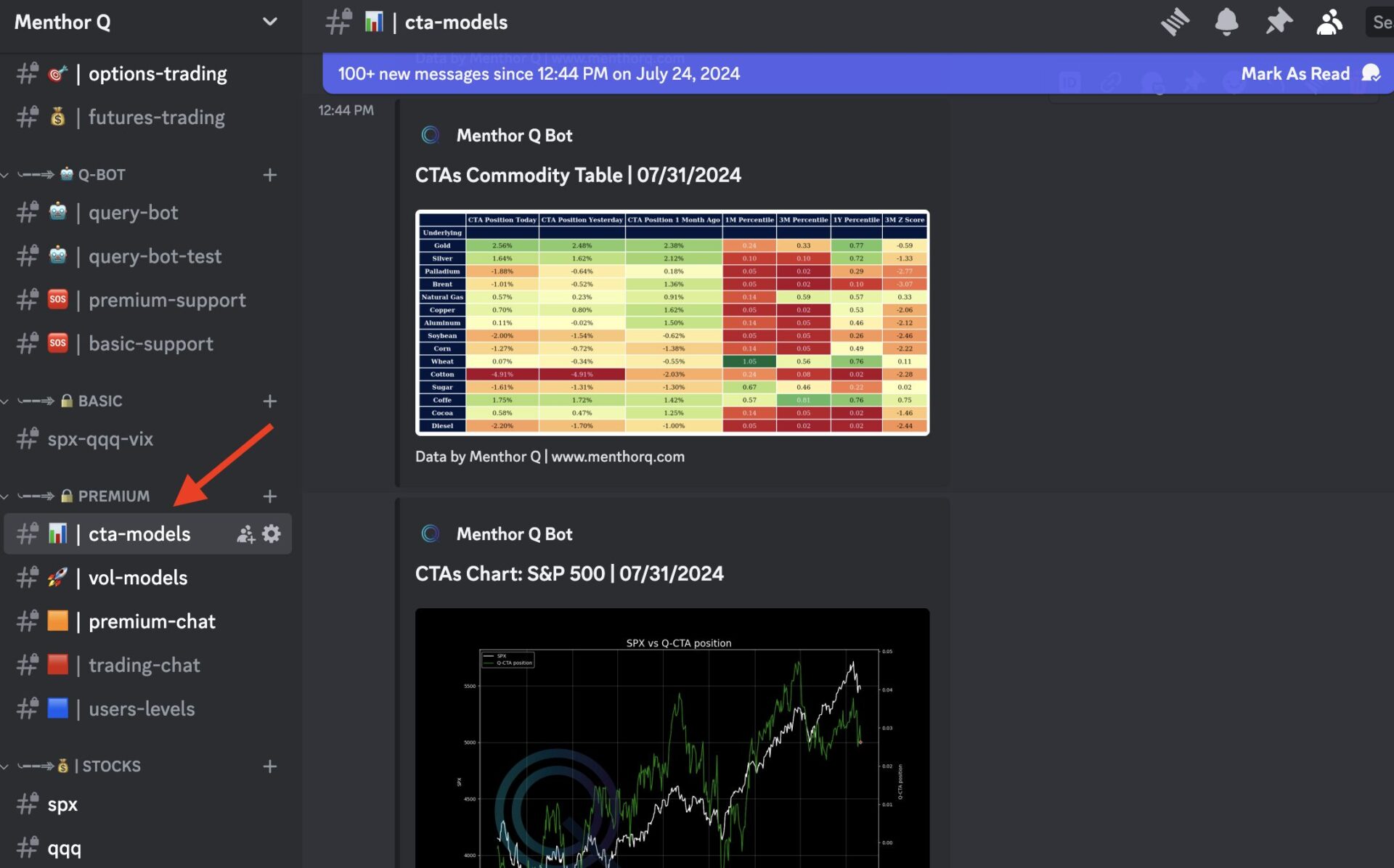Click Menthor Q Bot name on commodity post
This screenshot has height=868, width=1394.
pyautogui.click(x=514, y=136)
